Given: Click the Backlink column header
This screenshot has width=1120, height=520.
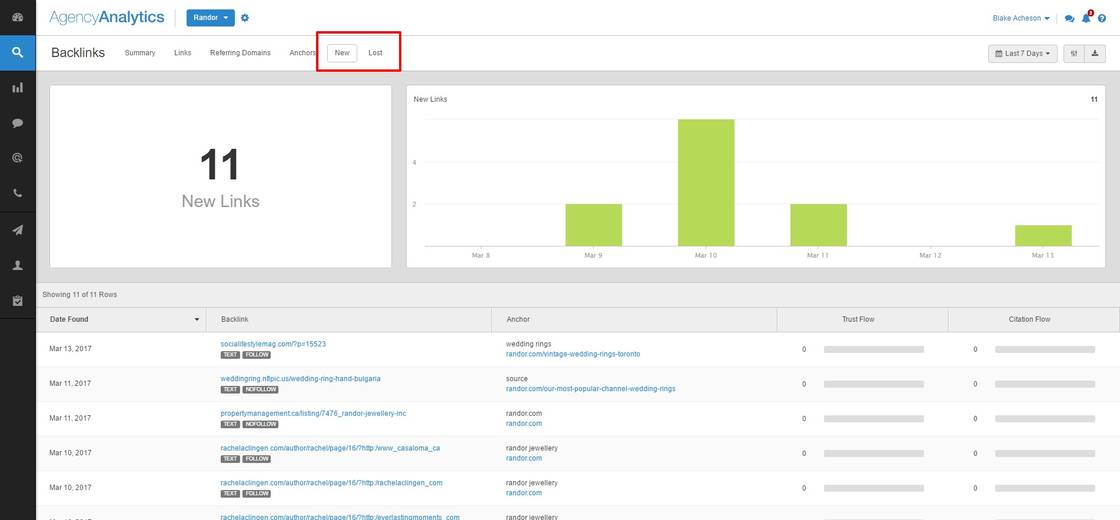Looking at the screenshot, I should coord(349,319).
